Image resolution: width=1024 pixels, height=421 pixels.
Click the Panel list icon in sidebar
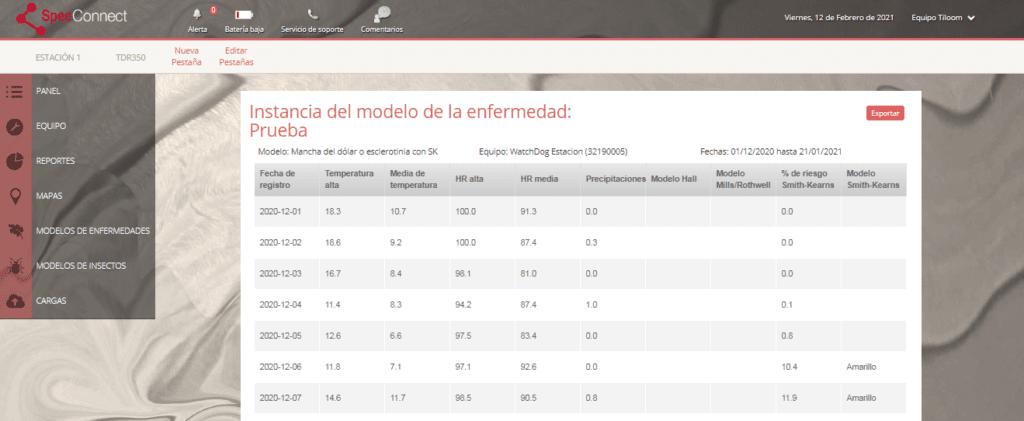pos(14,91)
